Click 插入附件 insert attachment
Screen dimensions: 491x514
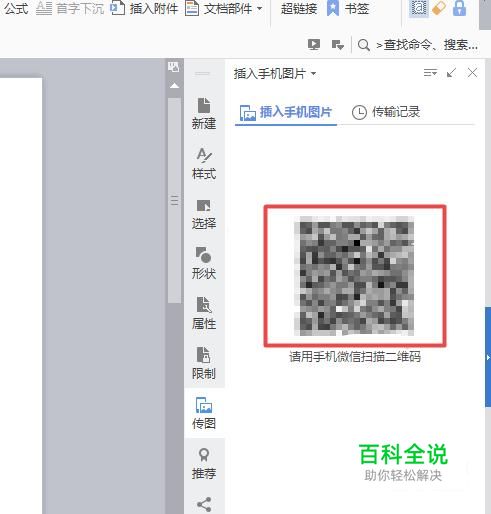[144, 8]
